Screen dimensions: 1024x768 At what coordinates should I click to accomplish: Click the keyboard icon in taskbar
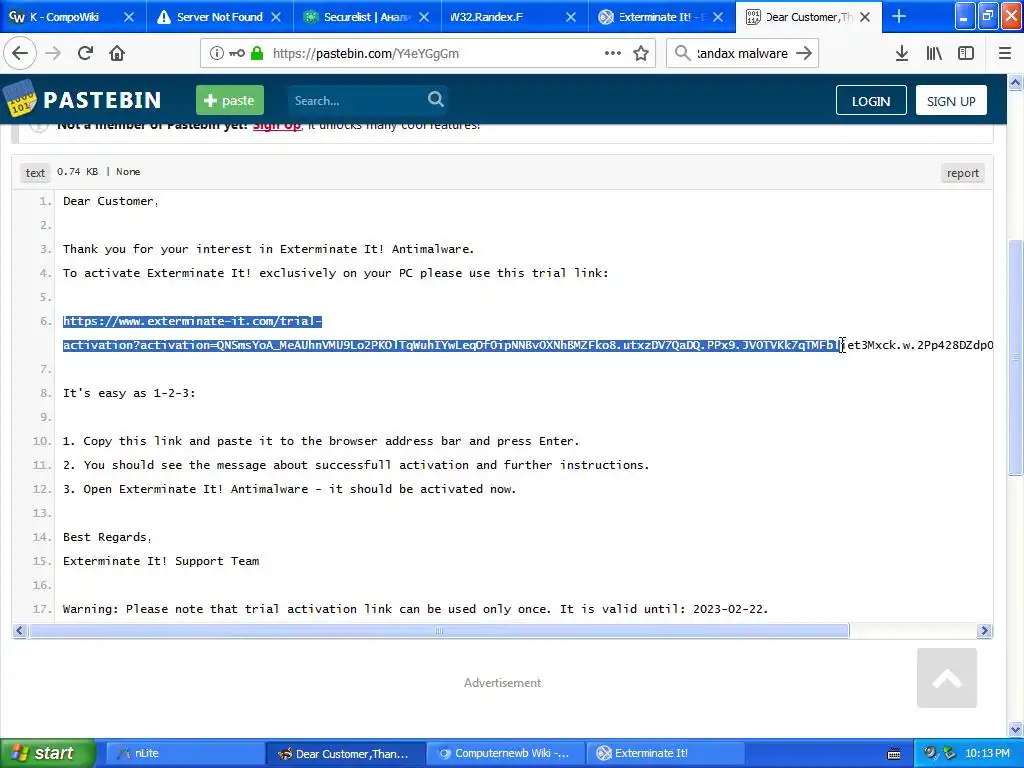point(894,754)
